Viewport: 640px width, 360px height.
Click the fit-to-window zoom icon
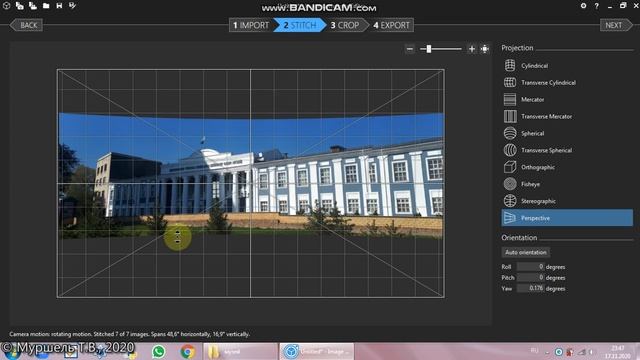[x=484, y=49]
